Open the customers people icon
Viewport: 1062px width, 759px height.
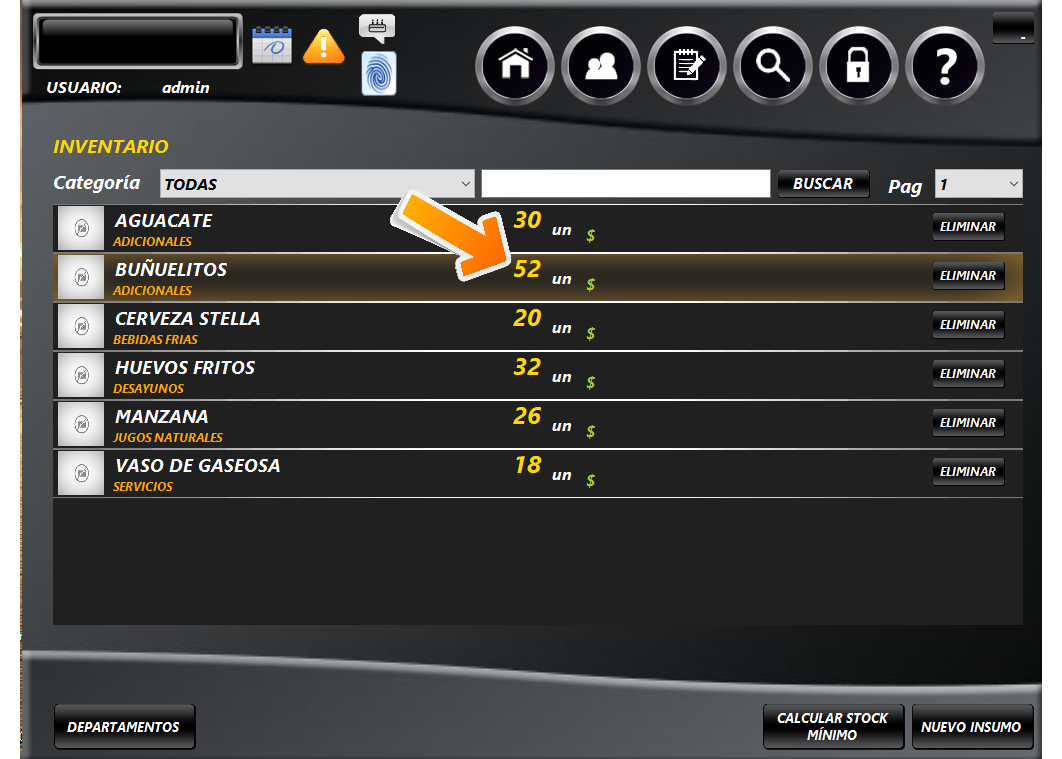tap(601, 66)
